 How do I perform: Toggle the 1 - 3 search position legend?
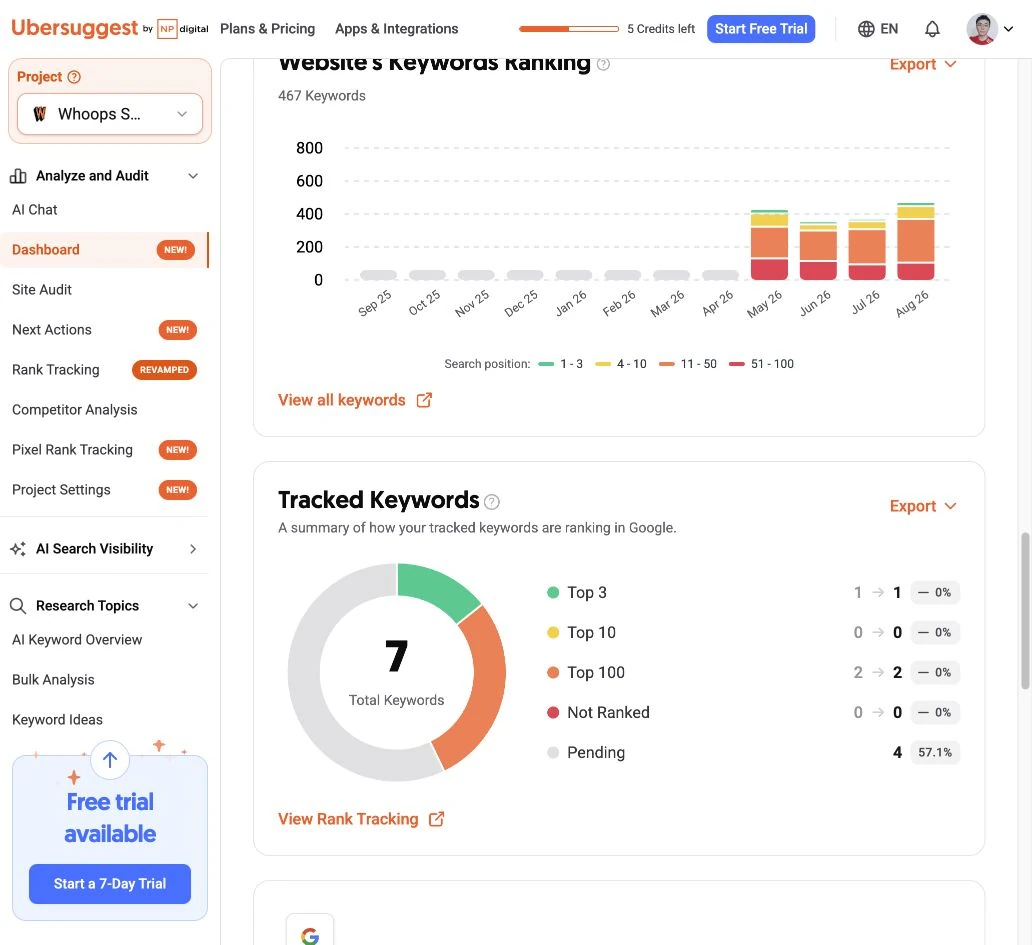click(560, 364)
